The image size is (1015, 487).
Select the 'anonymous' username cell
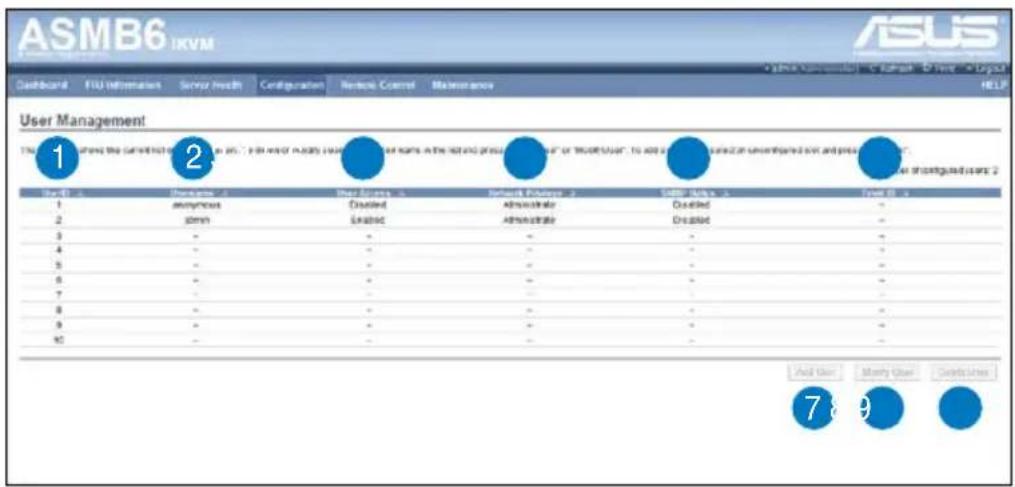pos(197,205)
